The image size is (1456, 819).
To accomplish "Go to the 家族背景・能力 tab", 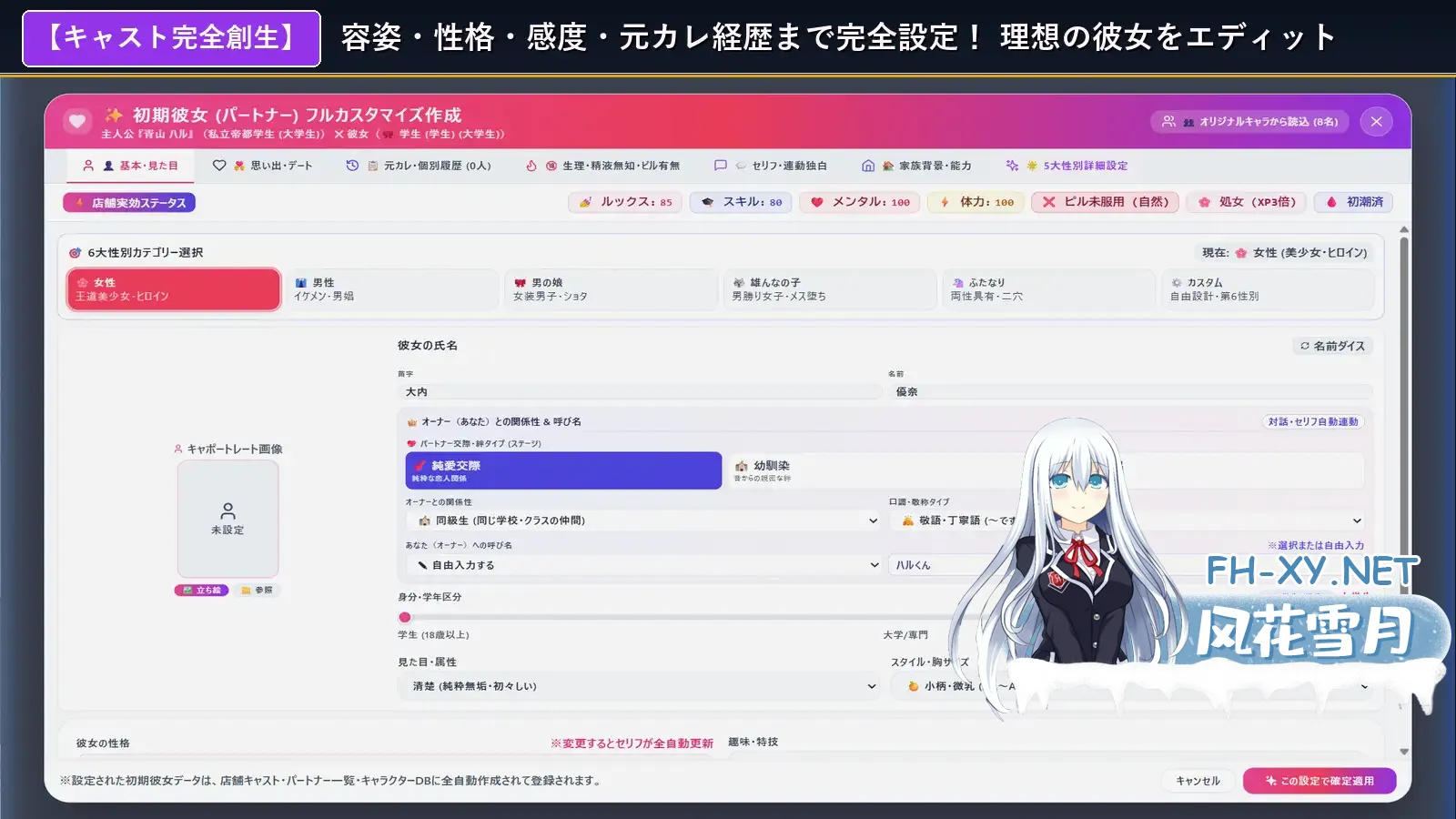I will pyautogui.click(x=916, y=166).
